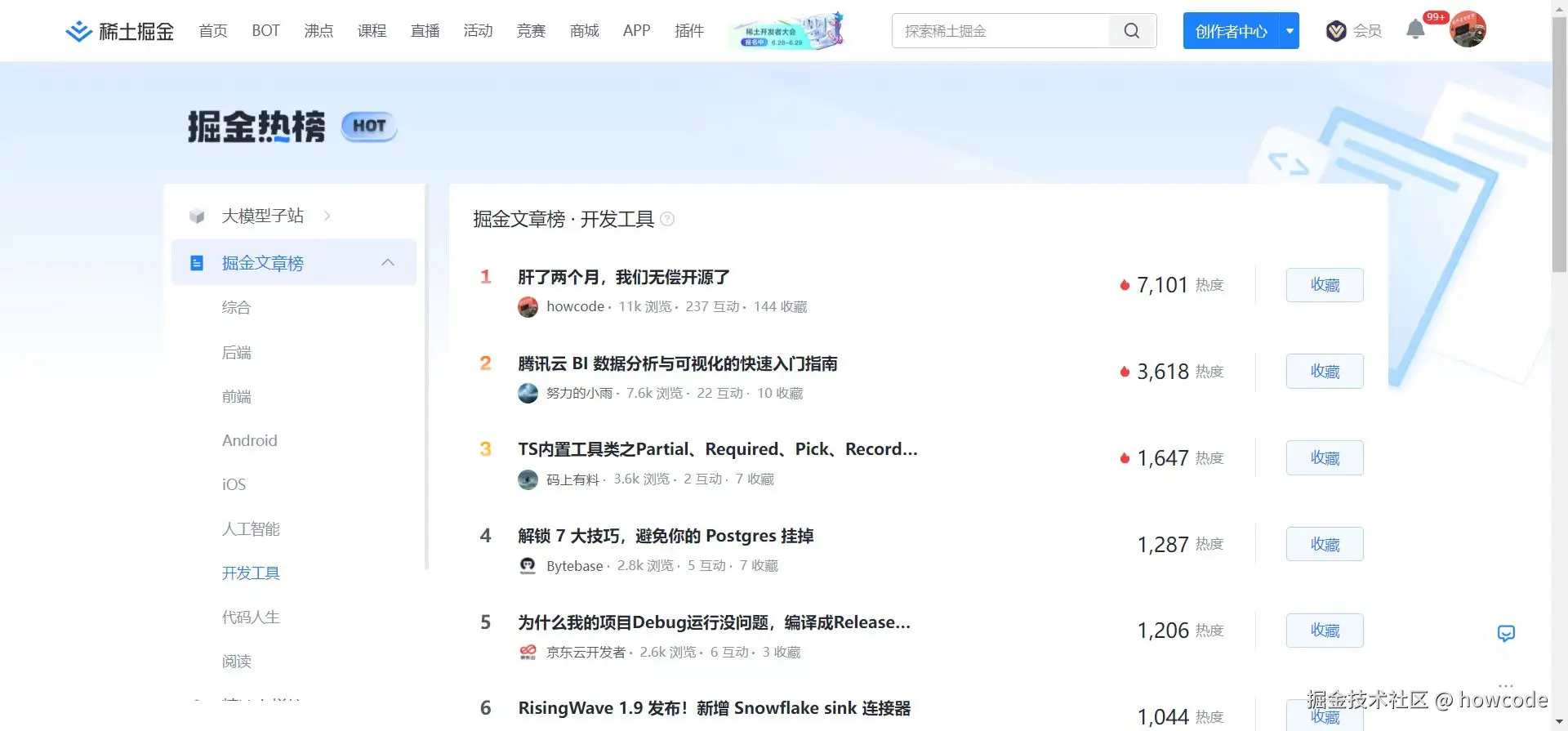Open article 腾讯云 BI 数据分析与可视化的快速入门指南
This screenshot has height=731, width=1568.
coord(678,364)
